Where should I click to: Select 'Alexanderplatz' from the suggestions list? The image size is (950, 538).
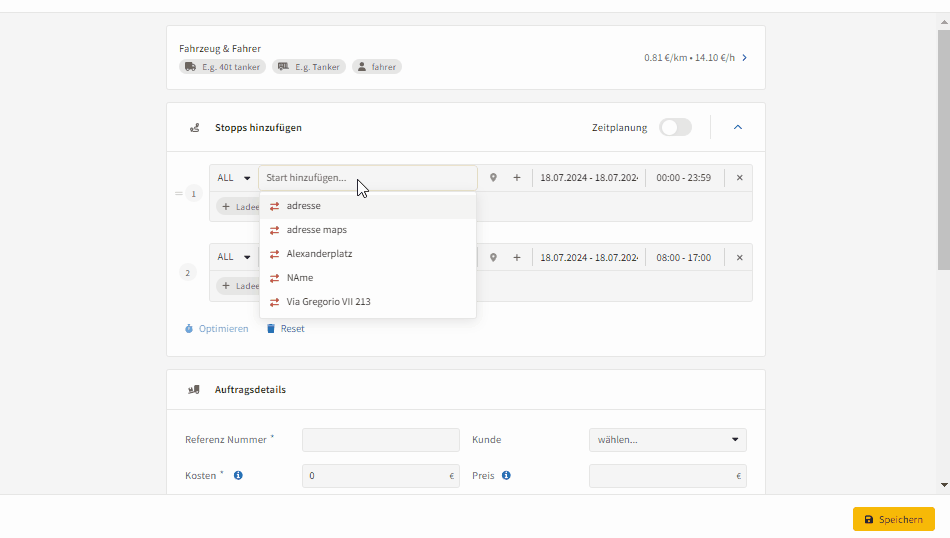(x=319, y=254)
